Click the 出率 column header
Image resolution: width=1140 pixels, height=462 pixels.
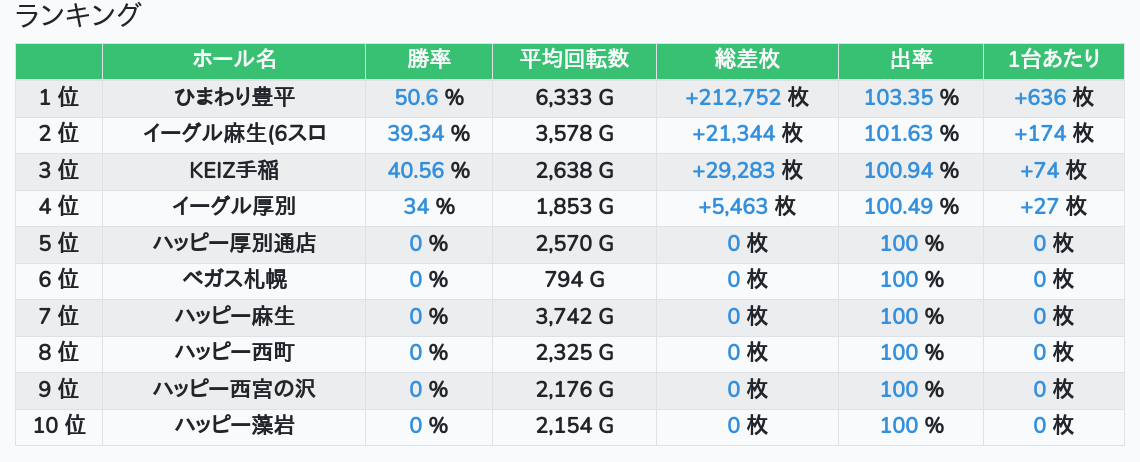click(x=911, y=60)
